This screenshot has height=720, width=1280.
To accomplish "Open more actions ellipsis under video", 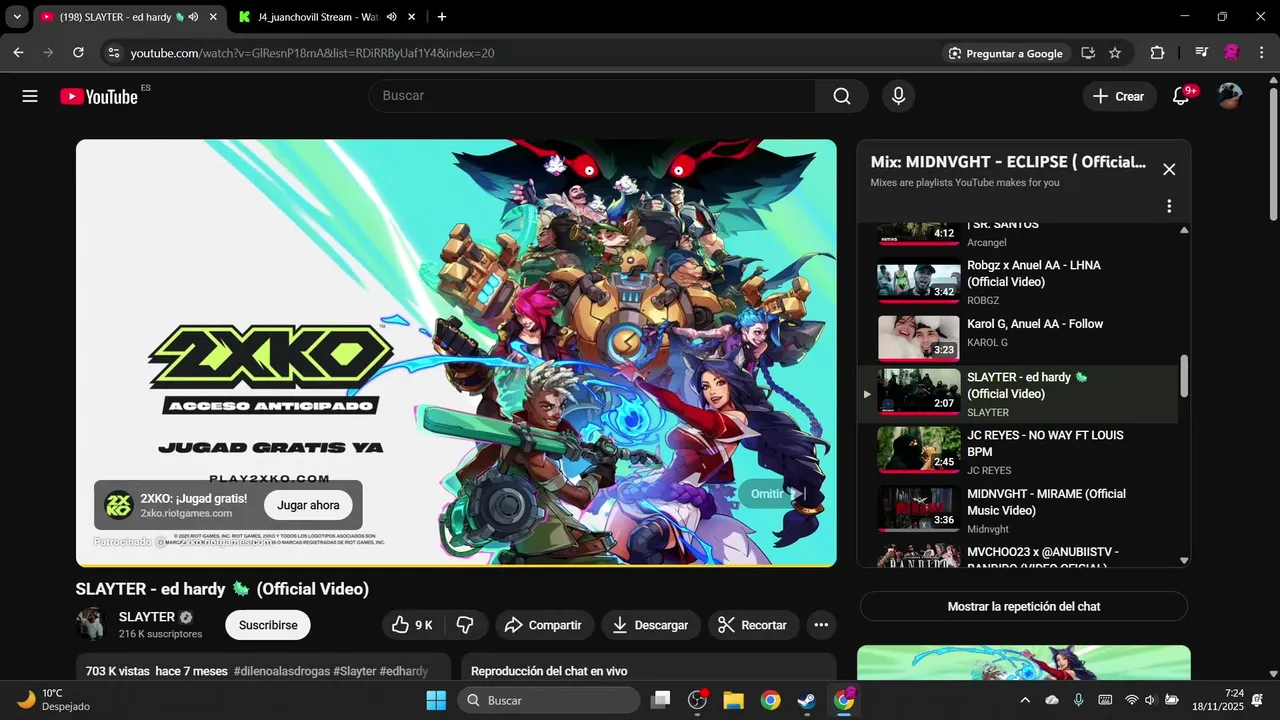I will [x=821, y=625].
